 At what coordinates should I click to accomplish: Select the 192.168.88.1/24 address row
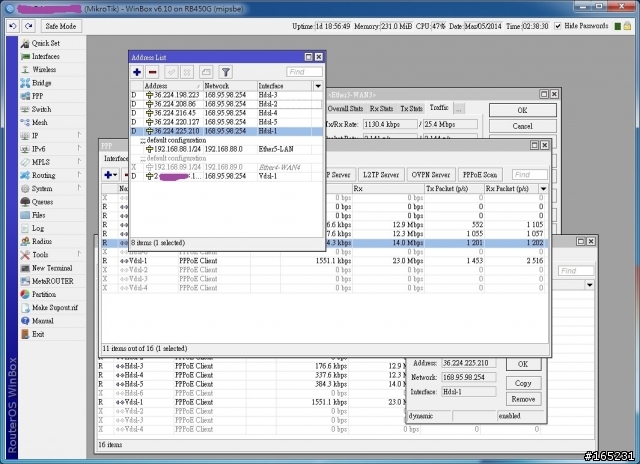[x=226, y=149]
